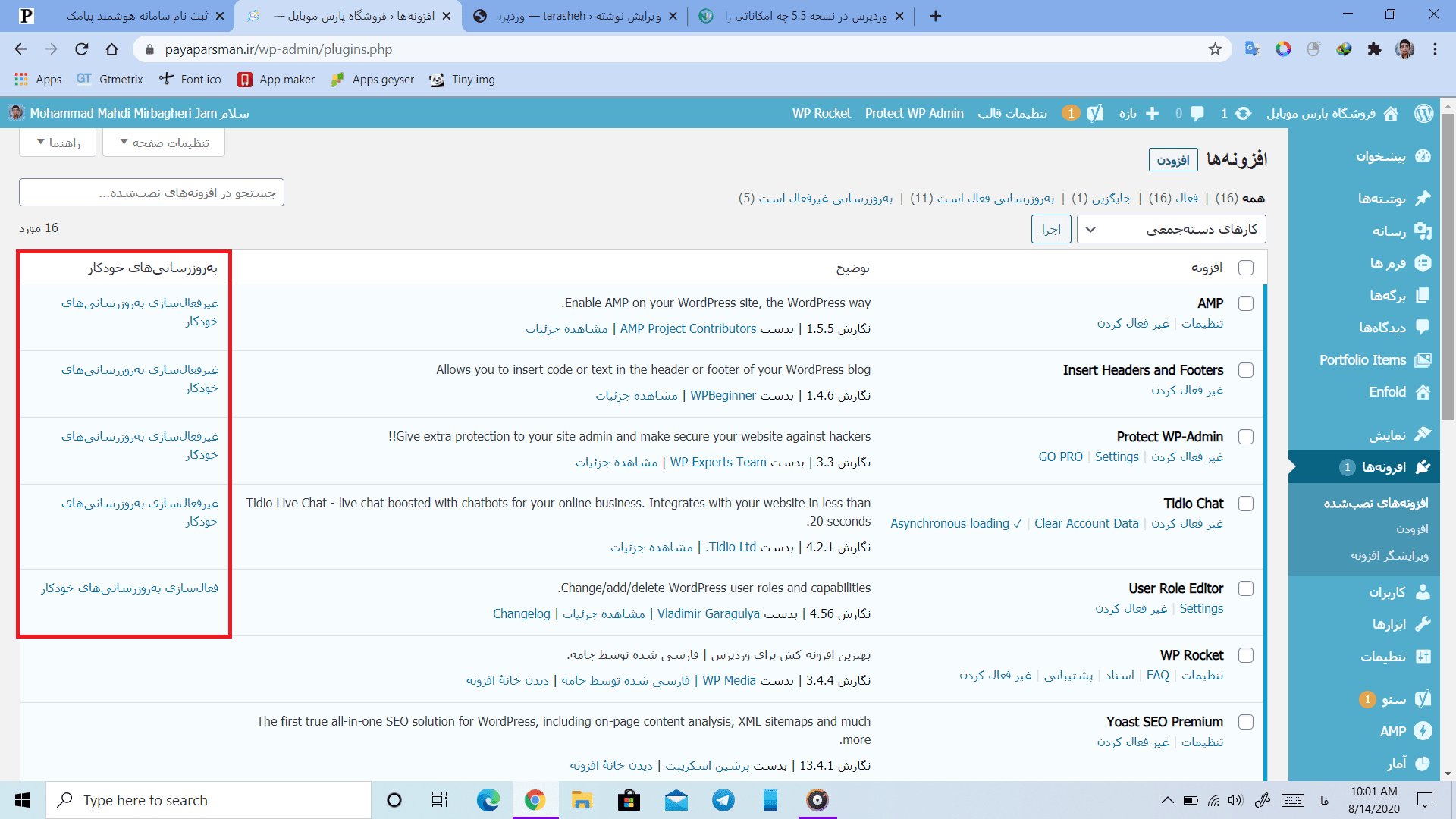1456x819 pixels.
Task: Reload the page in Chrome
Action: [x=81, y=49]
